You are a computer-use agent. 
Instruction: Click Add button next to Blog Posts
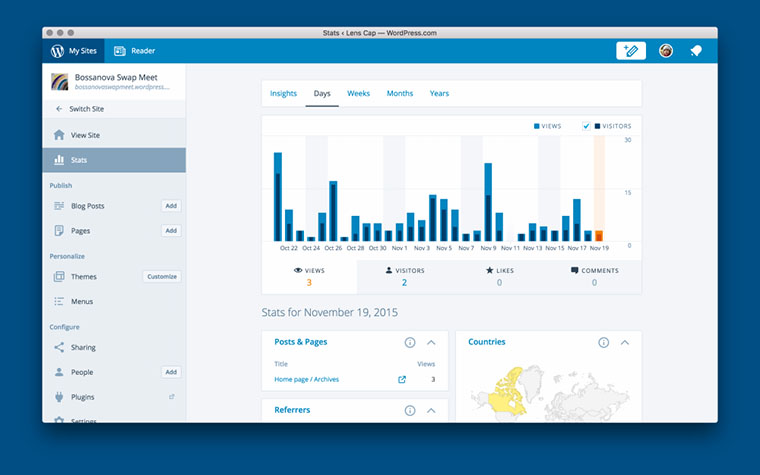[x=171, y=206]
